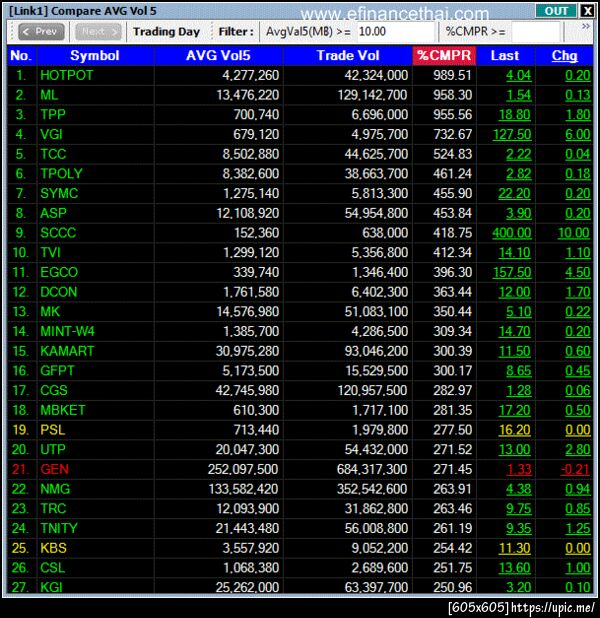Click the Chg column header link
Screen dimensions: 600x618
[565, 56]
